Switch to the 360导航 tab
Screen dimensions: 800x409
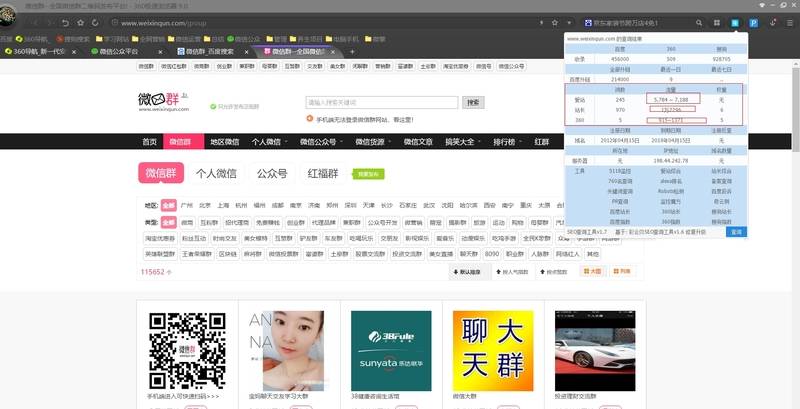tap(39, 52)
